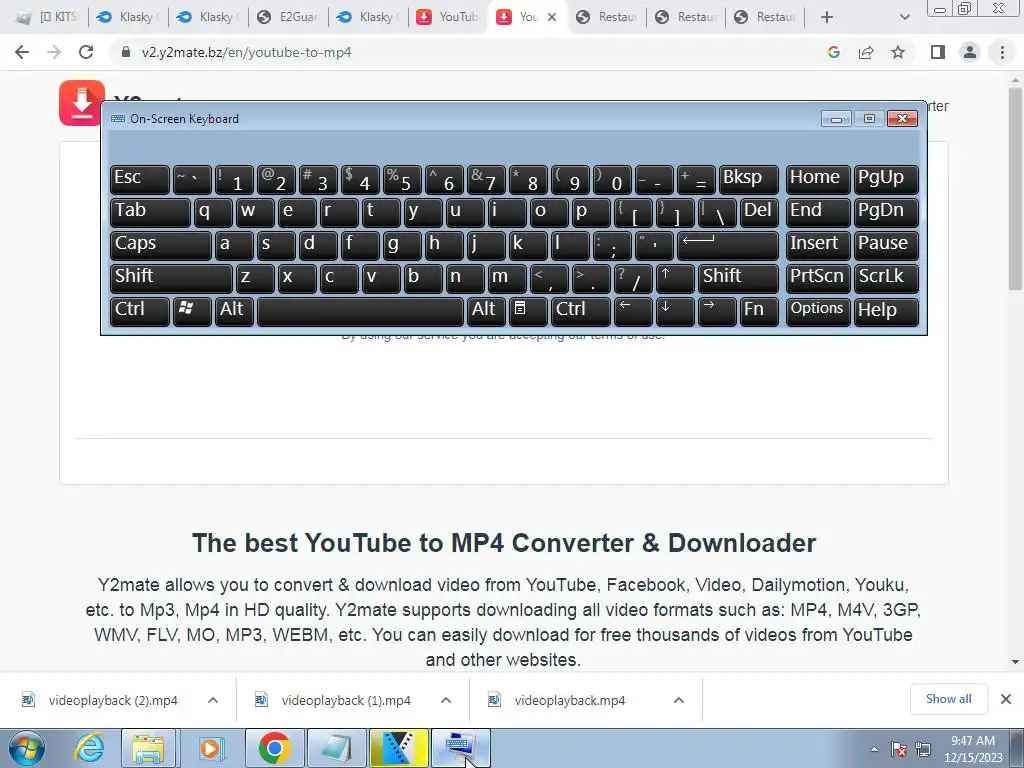Open Windows Explorer folder in taskbar

click(x=148, y=748)
